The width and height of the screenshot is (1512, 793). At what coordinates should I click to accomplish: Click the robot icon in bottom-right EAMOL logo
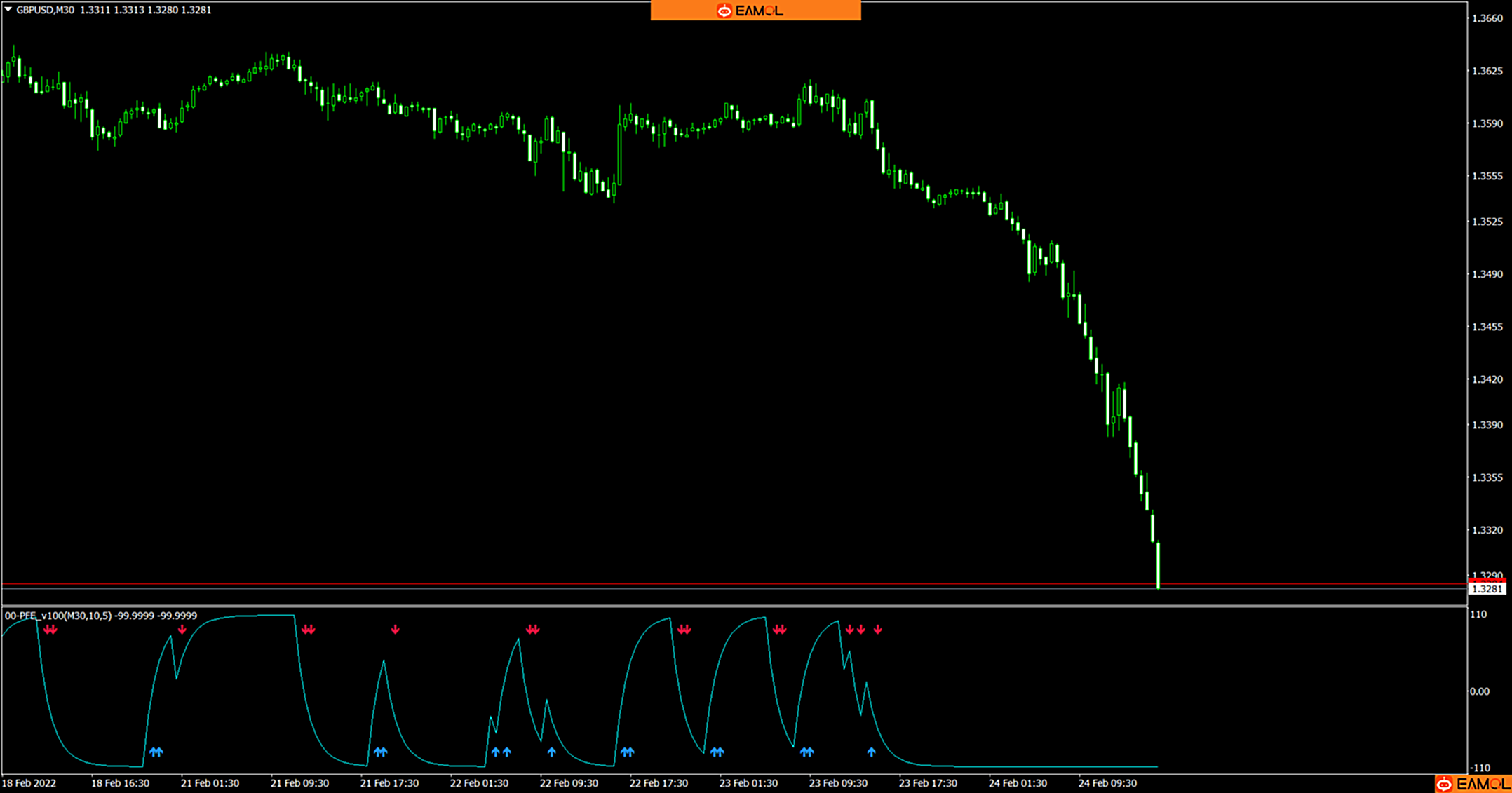(1445, 784)
